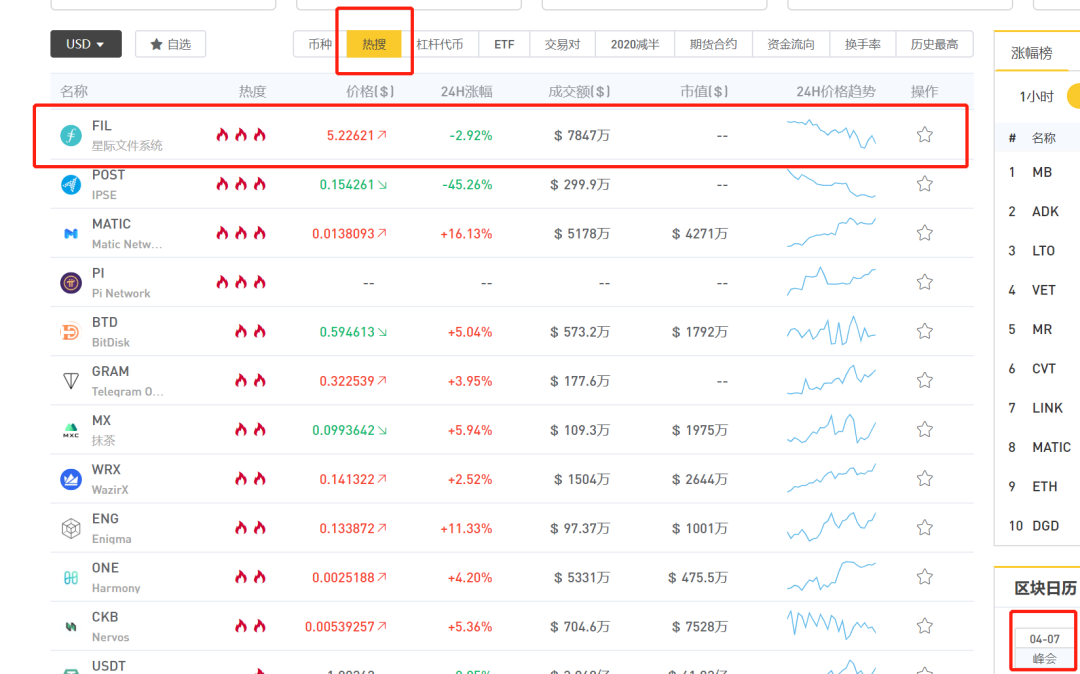
Task: Sort by 热度 column header
Action: [252, 92]
